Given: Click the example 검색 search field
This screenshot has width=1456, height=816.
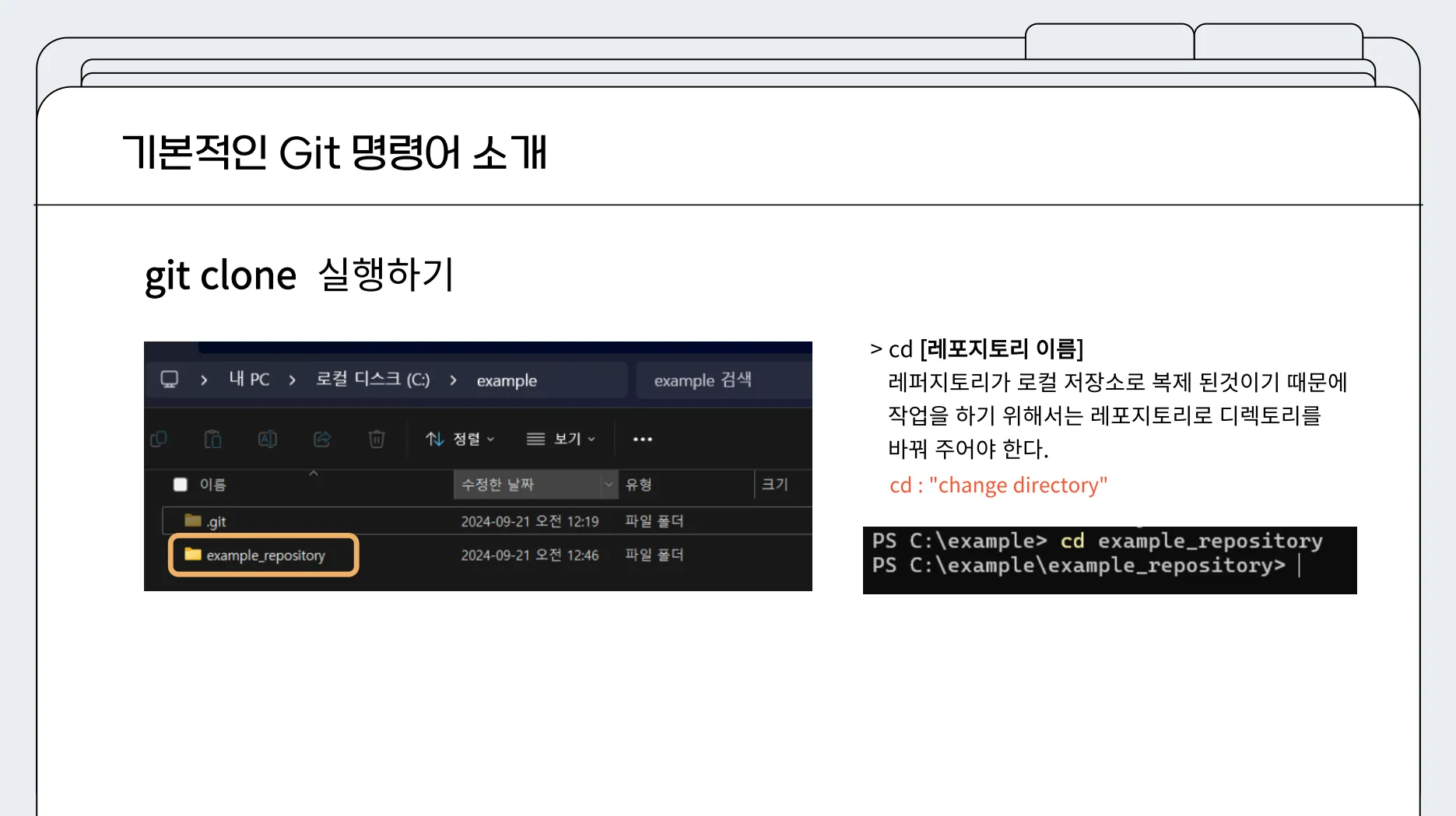Looking at the screenshot, I should [x=724, y=380].
